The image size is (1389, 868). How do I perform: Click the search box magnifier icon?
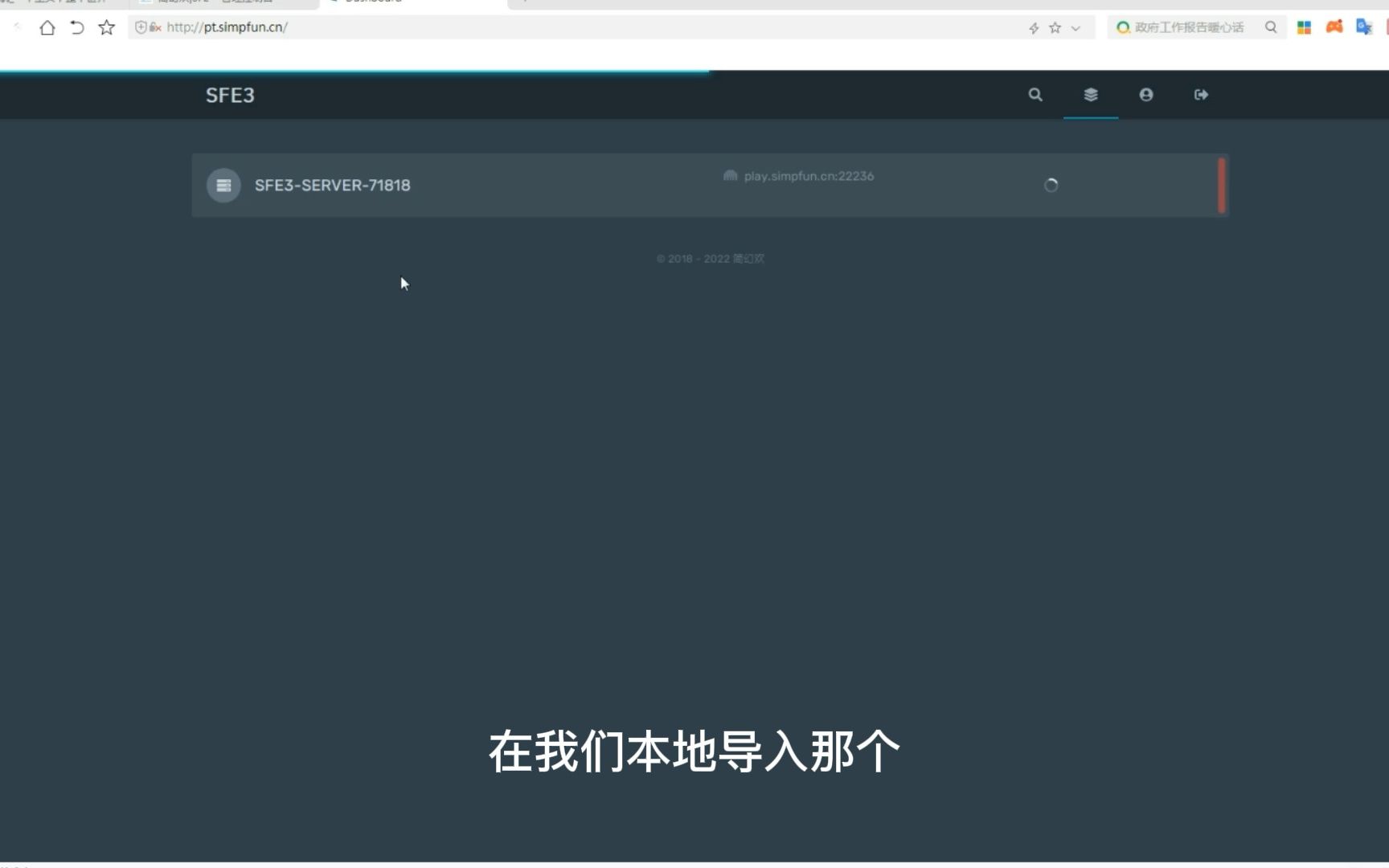1271,27
